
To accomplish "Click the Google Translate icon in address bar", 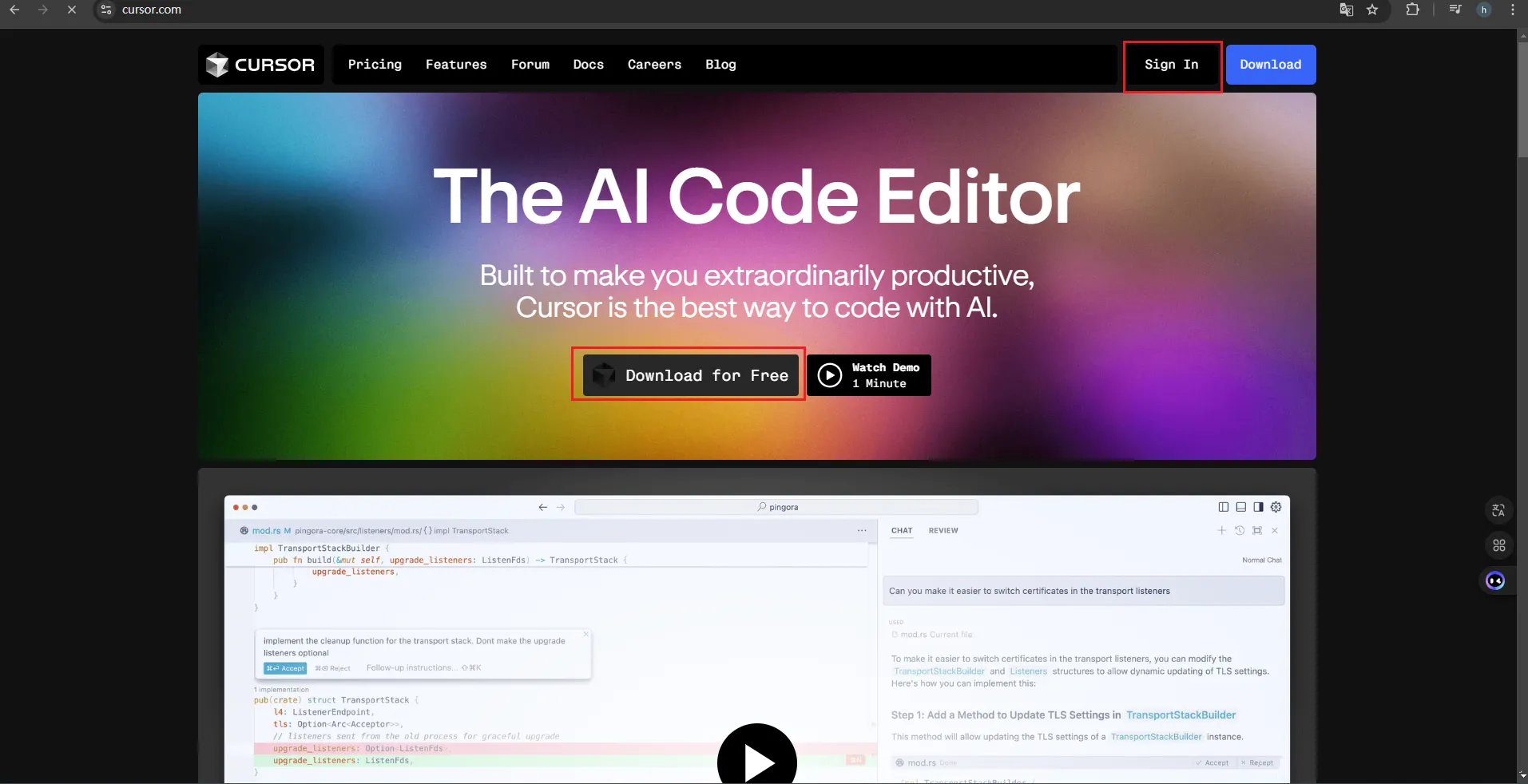I will [x=1346, y=10].
